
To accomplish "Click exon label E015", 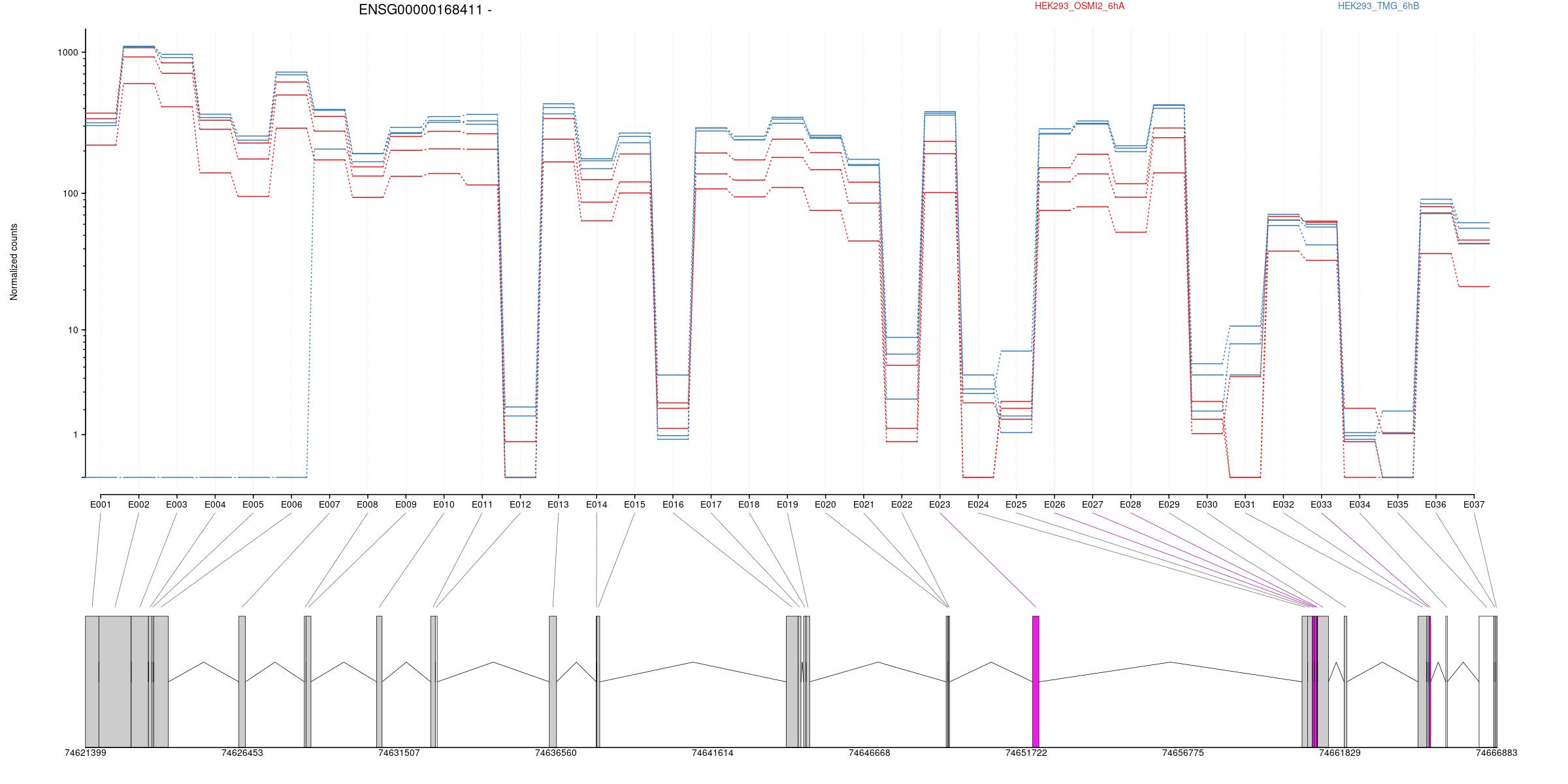I will (x=634, y=504).
